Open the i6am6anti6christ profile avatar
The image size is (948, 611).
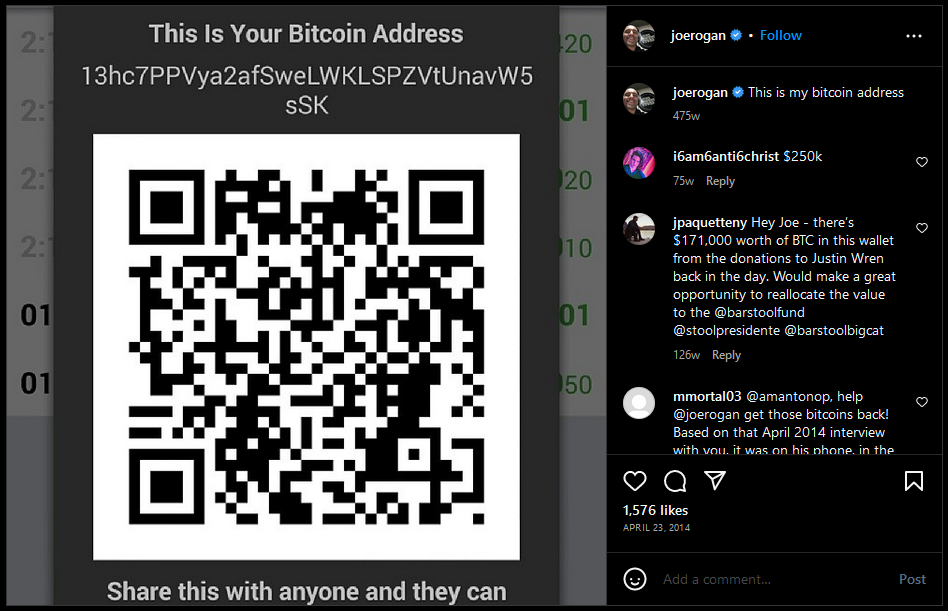tap(639, 163)
